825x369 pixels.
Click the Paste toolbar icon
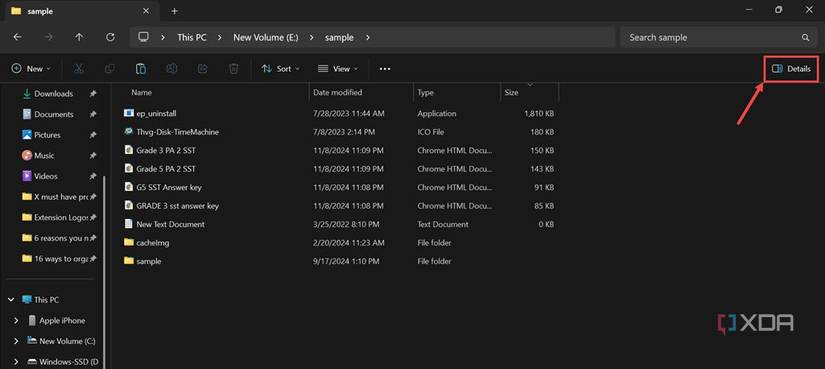pyautogui.click(x=140, y=68)
